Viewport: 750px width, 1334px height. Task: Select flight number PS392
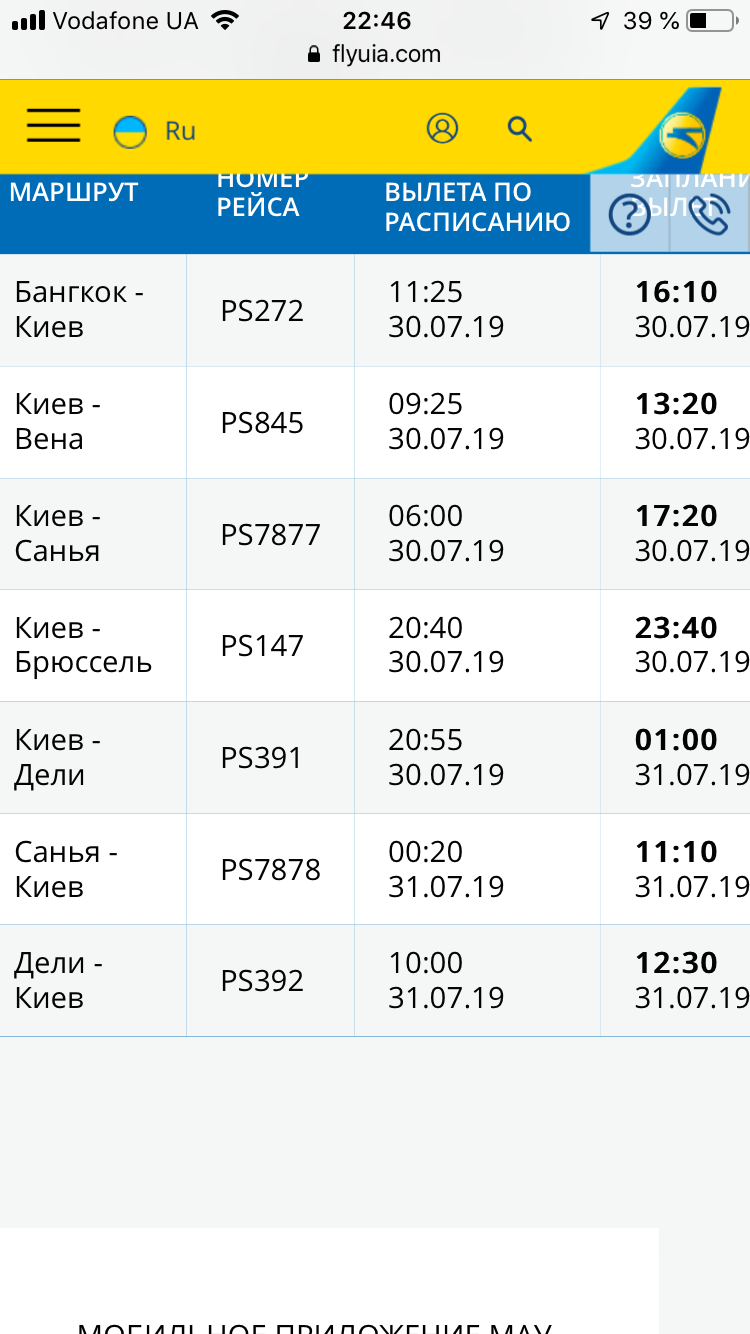click(x=262, y=981)
